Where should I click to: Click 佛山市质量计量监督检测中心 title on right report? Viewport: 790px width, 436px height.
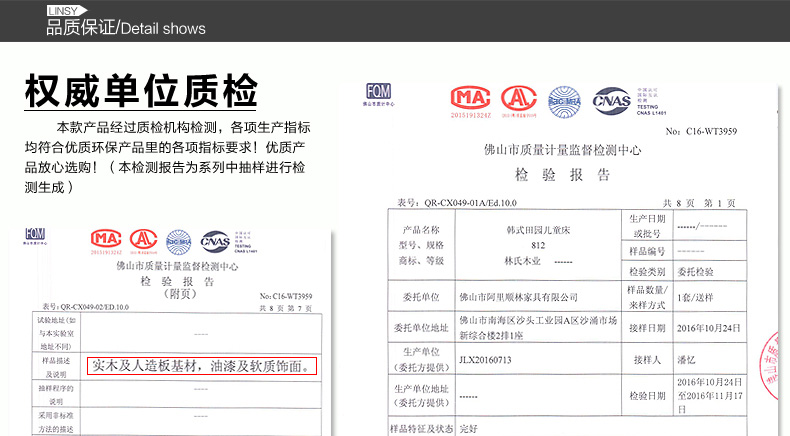click(562, 150)
